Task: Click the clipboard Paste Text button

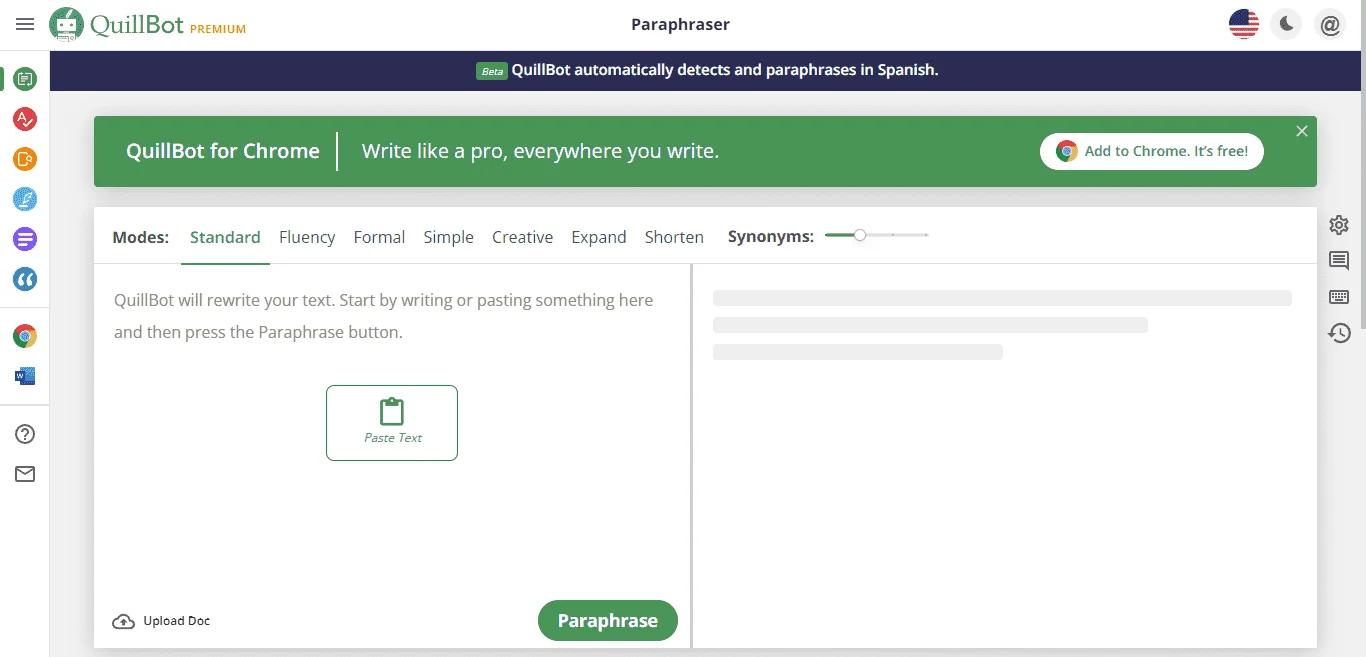Action: pyautogui.click(x=392, y=423)
